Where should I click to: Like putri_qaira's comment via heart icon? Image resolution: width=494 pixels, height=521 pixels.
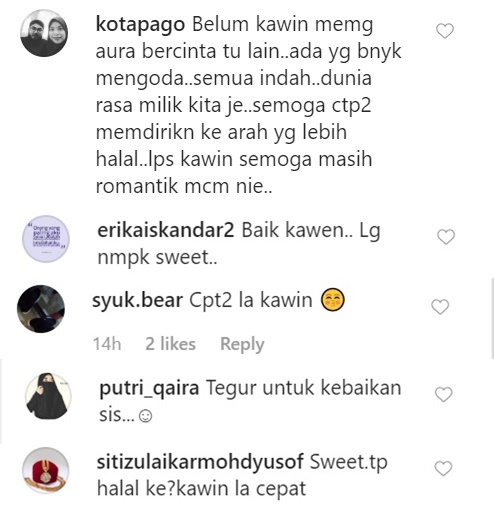[x=444, y=394]
